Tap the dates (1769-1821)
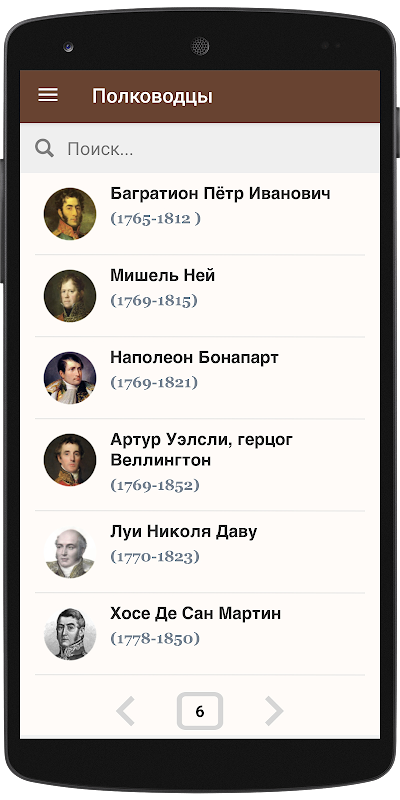400x800 pixels. [154, 382]
